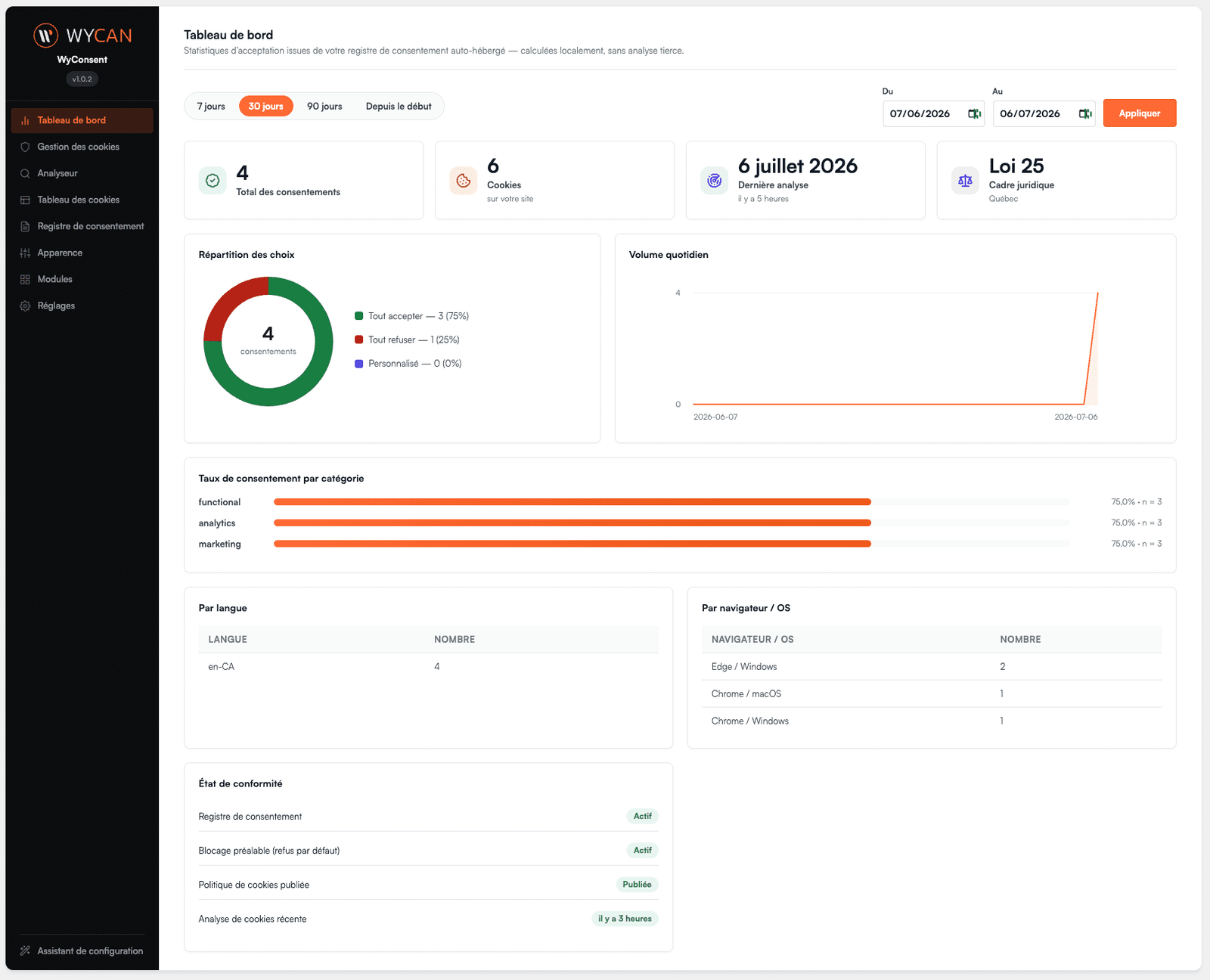Select the 7 jours period
Image resolution: width=1210 pixels, height=980 pixels.
[x=211, y=106]
